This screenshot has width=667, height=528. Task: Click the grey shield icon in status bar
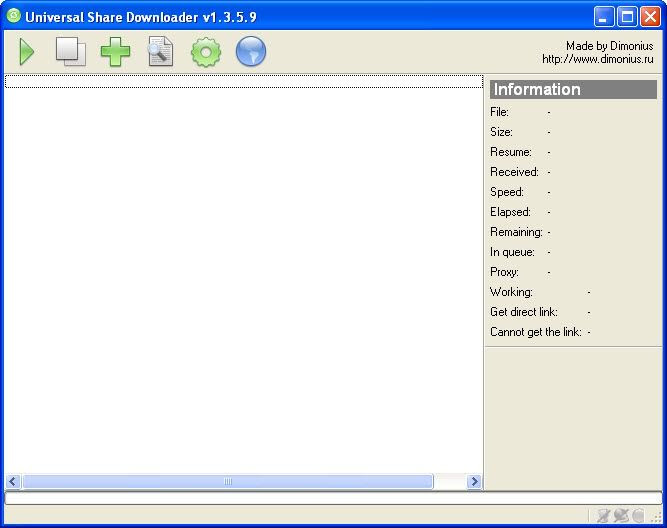(638, 516)
